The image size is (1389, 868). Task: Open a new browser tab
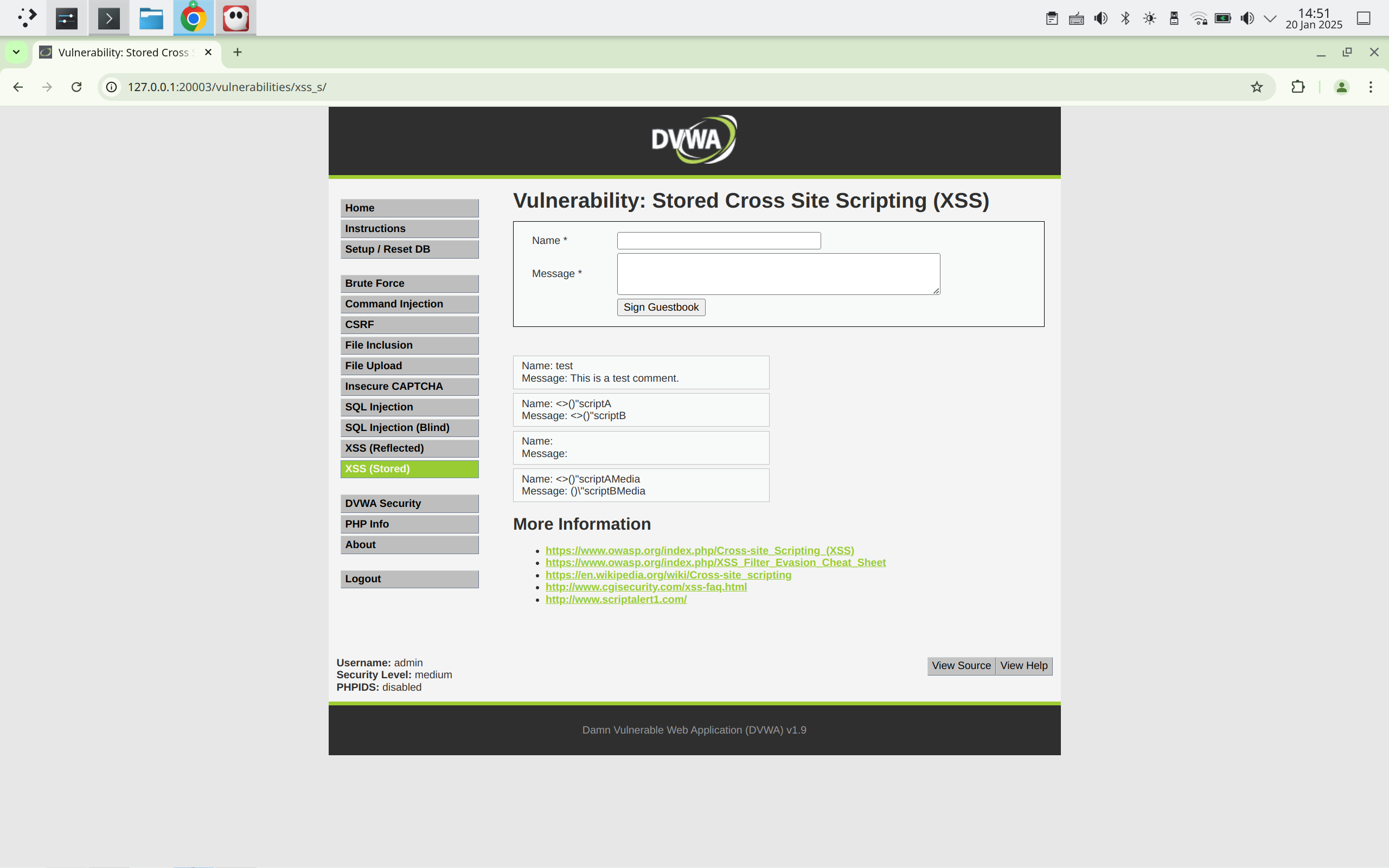pos(237,52)
